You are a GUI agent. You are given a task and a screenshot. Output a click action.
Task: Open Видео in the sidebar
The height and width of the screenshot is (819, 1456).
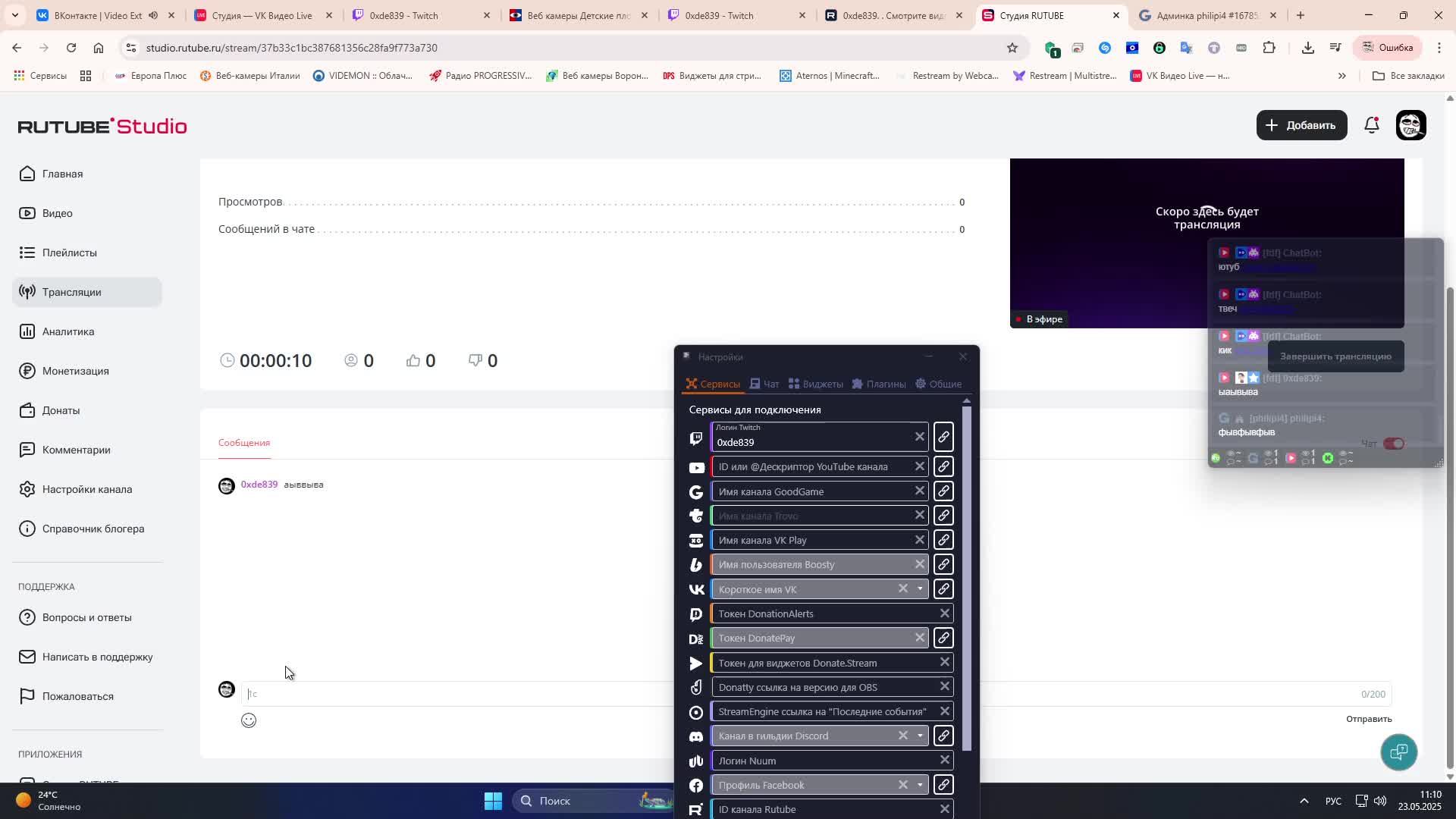(x=87, y=213)
